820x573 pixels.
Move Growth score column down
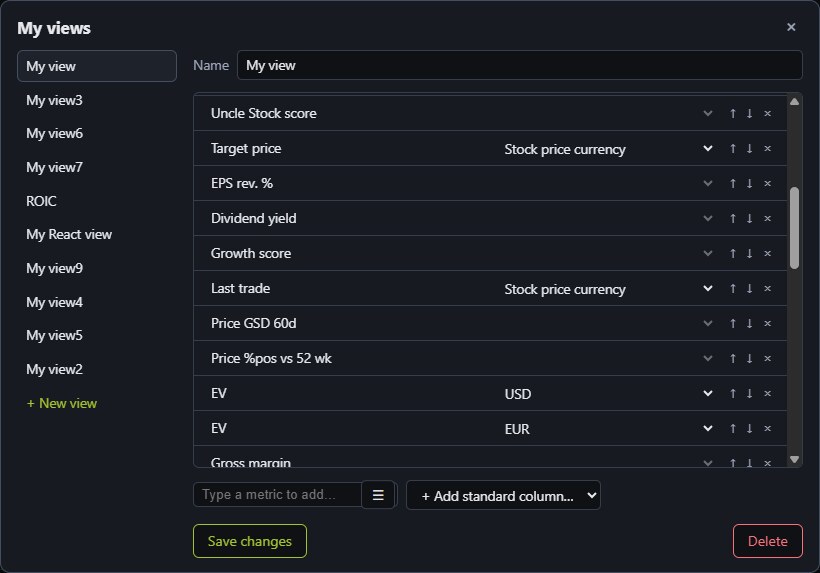pyautogui.click(x=749, y=254)
